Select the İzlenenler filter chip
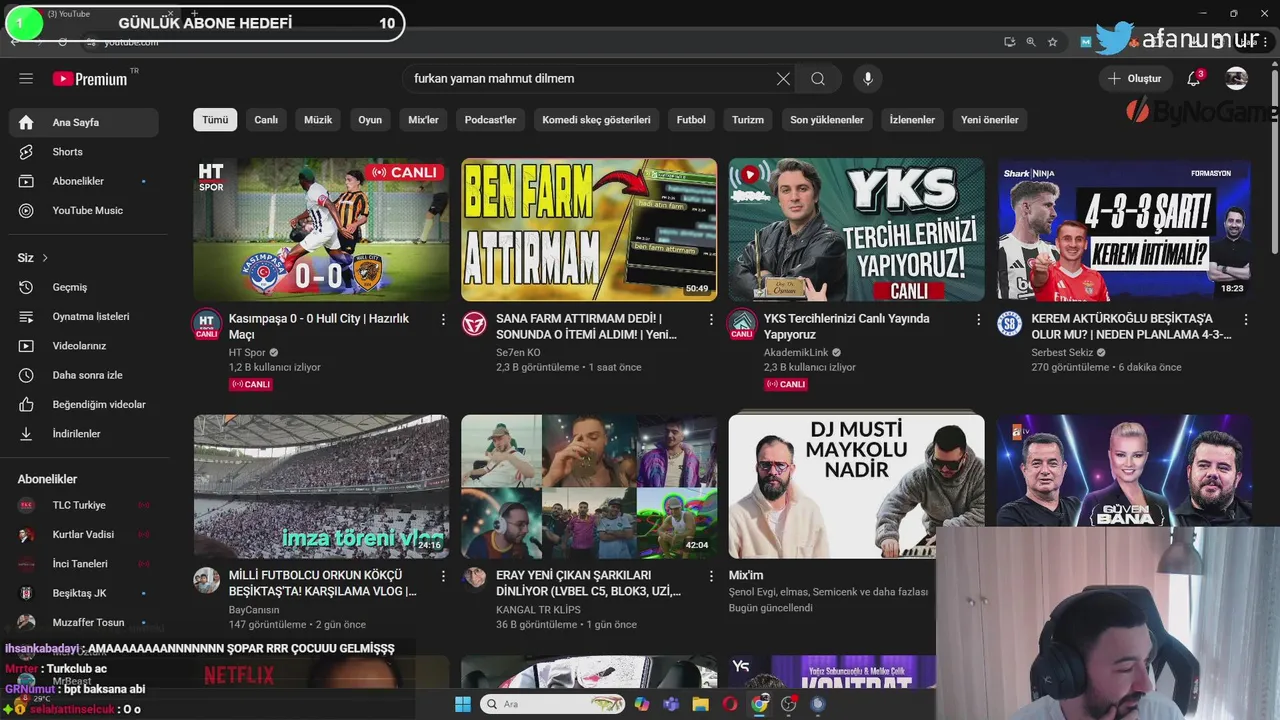 pyautogui.click(x=912, y=120)
